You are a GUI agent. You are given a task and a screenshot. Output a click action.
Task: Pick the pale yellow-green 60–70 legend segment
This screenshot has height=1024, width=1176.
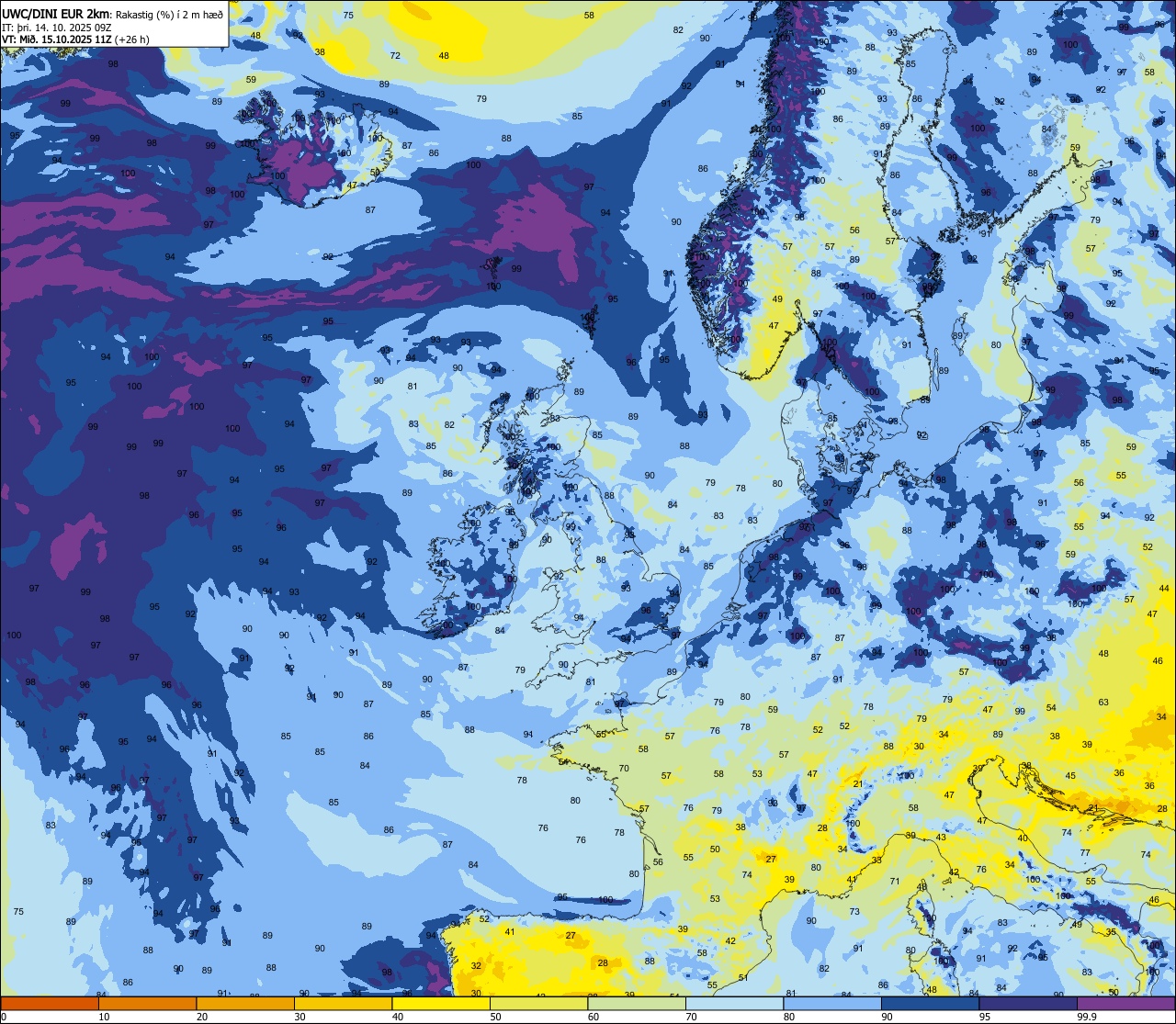pyautogui.click(x=637, y=1003)
